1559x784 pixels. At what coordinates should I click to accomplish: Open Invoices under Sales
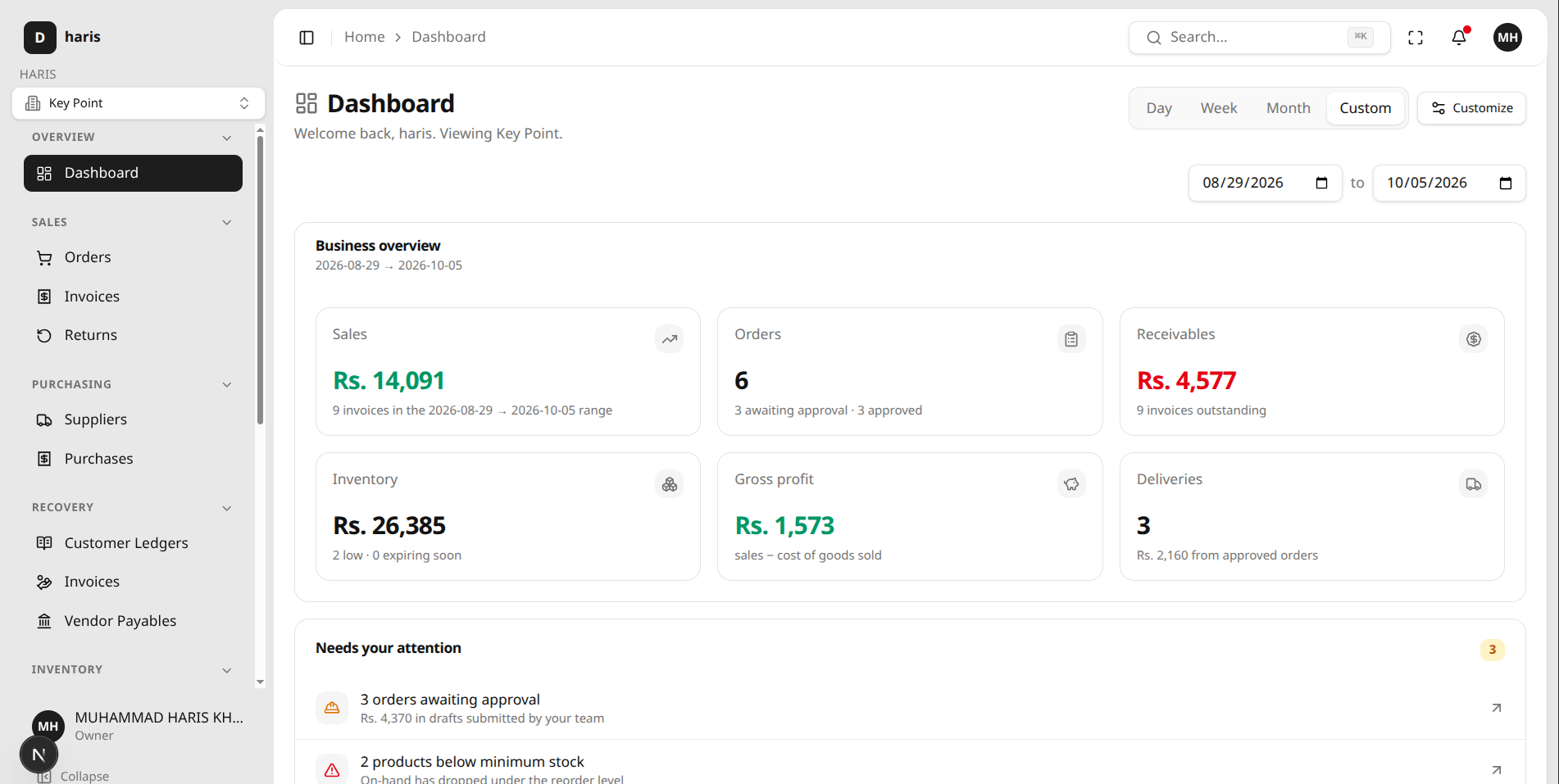pos(133,297)
